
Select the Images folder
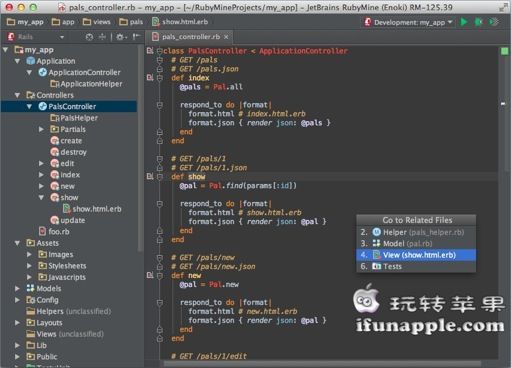tap(56, 254)
